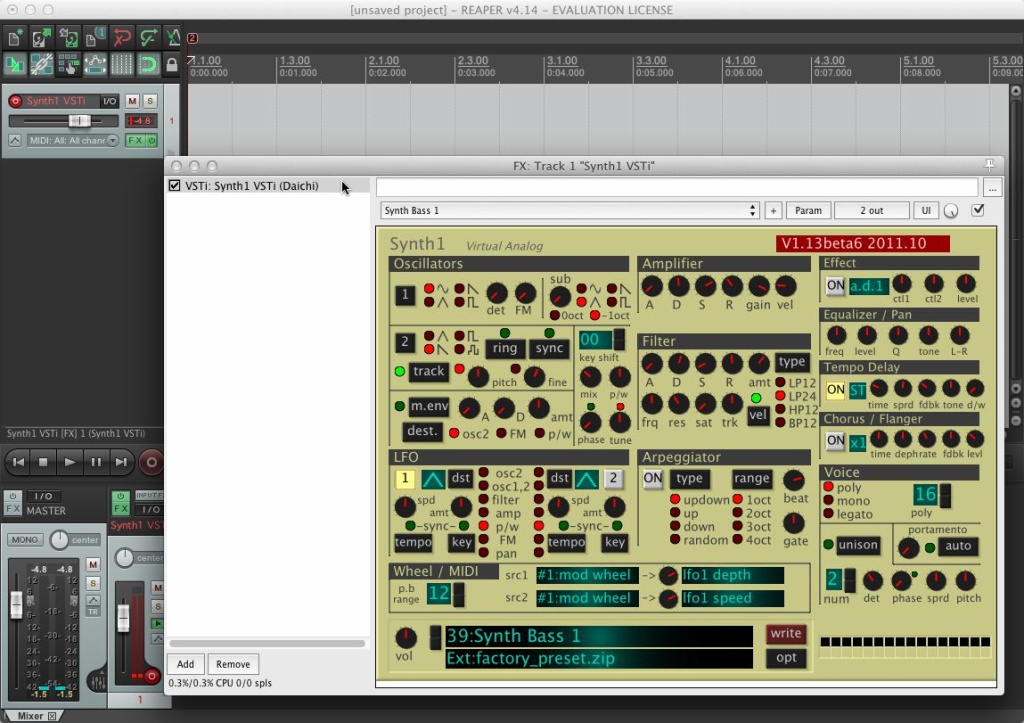Click the green FX button on track
This screenshot has width=1024, height=723.
(x=135, y=140)
